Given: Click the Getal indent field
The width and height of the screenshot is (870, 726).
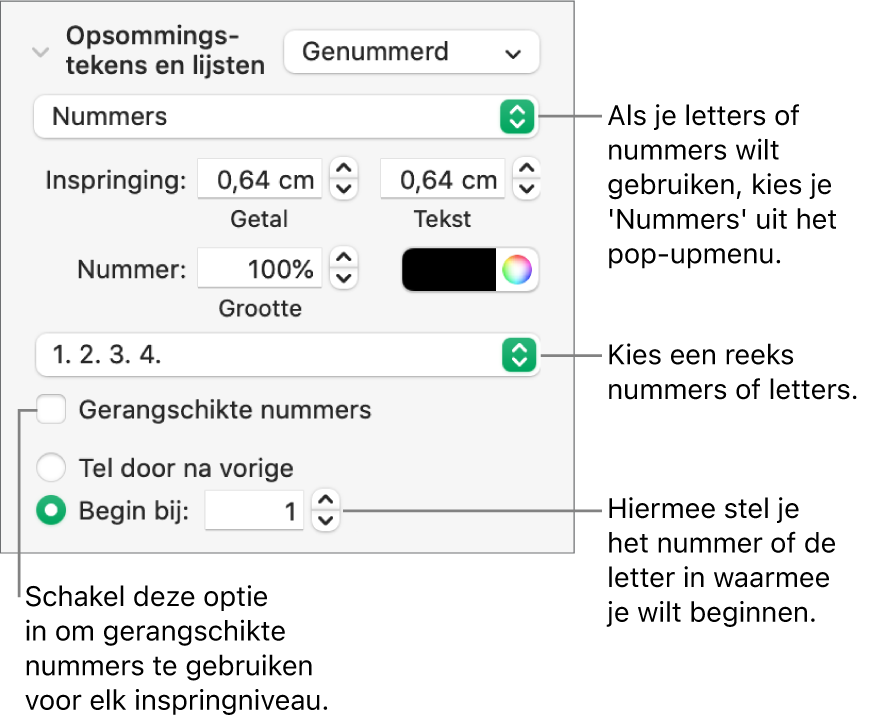Looking at the screenshot, I should [x=260, y=180].
